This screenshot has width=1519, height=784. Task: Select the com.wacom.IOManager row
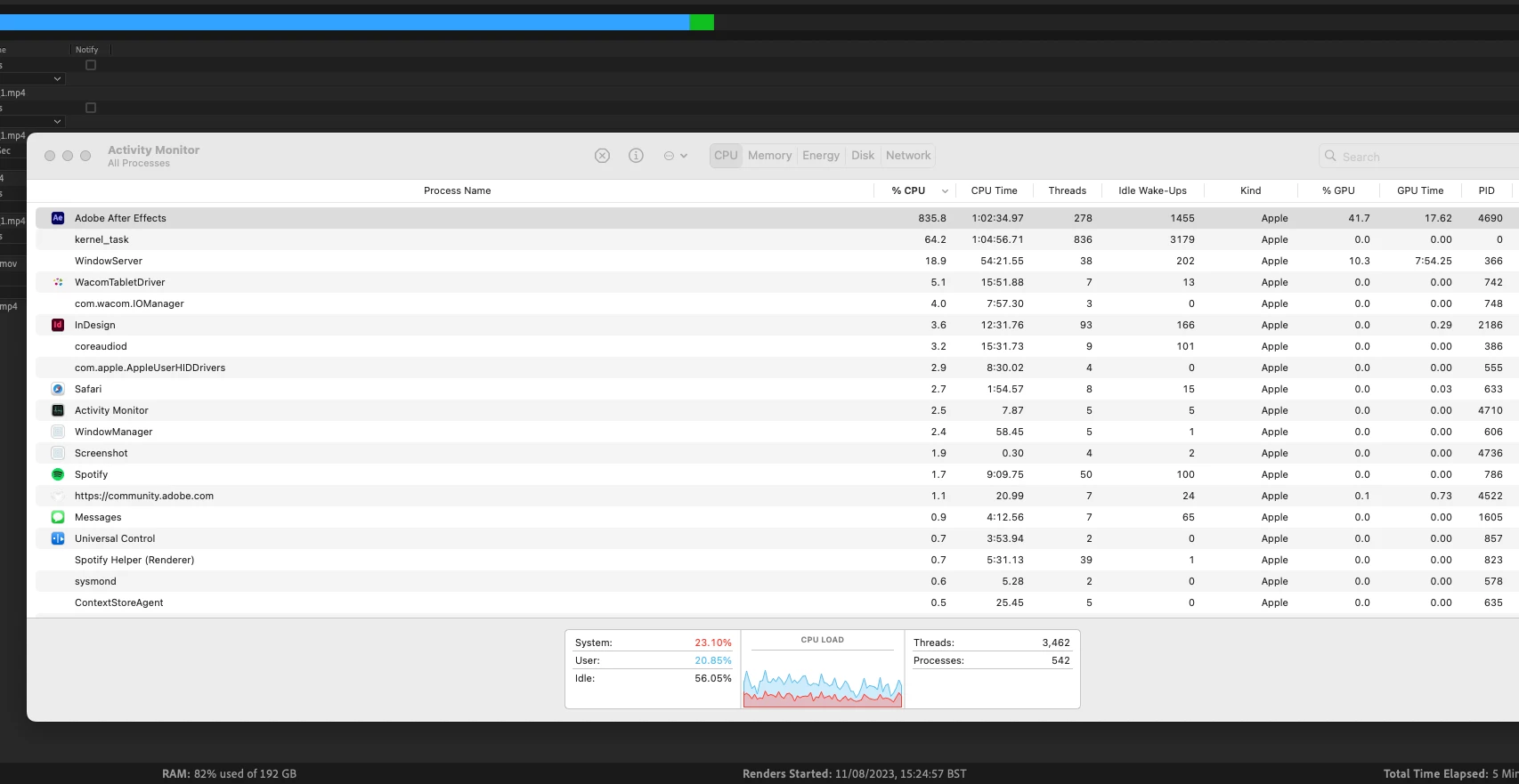pyautogui.click(x=777, y=303)
